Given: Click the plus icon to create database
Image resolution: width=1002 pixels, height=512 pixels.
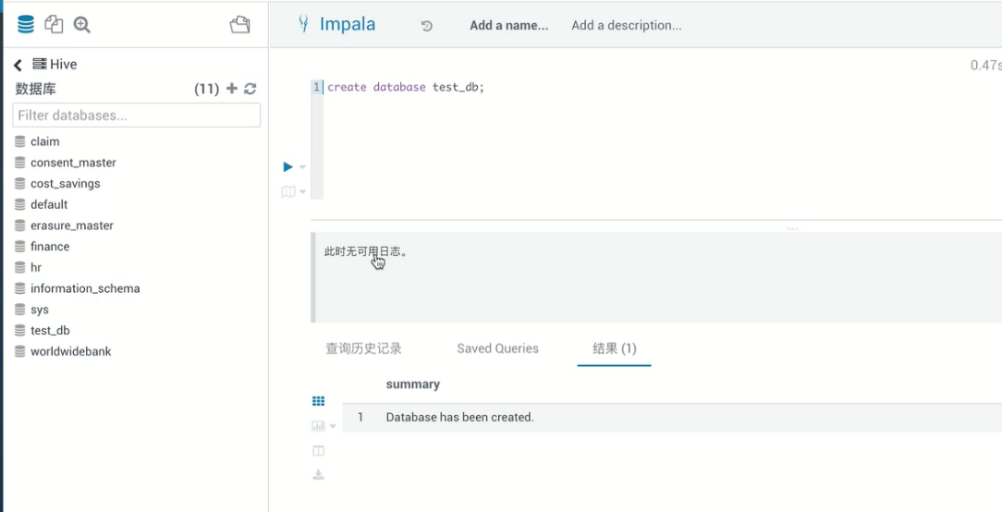Looking at the screenshot, I should [x=232, y=88].
